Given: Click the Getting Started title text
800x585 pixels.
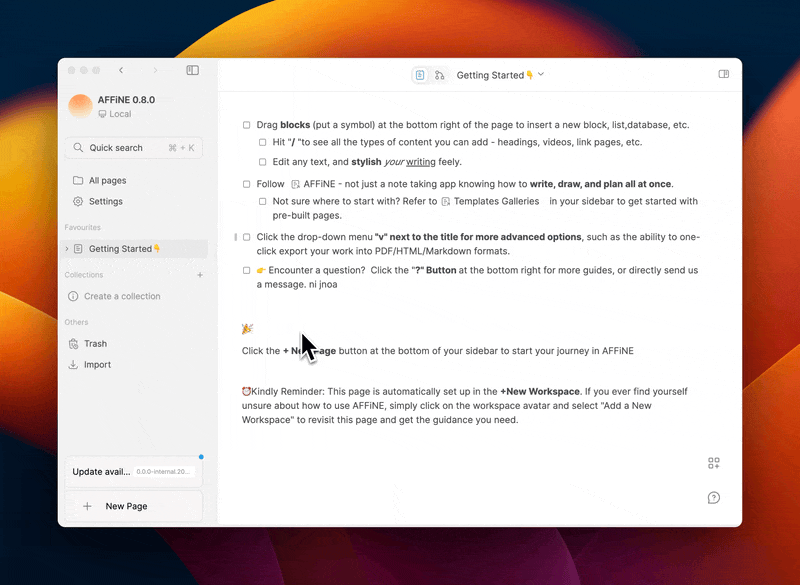Looking at the screenshot, I should tap(495, 75).
